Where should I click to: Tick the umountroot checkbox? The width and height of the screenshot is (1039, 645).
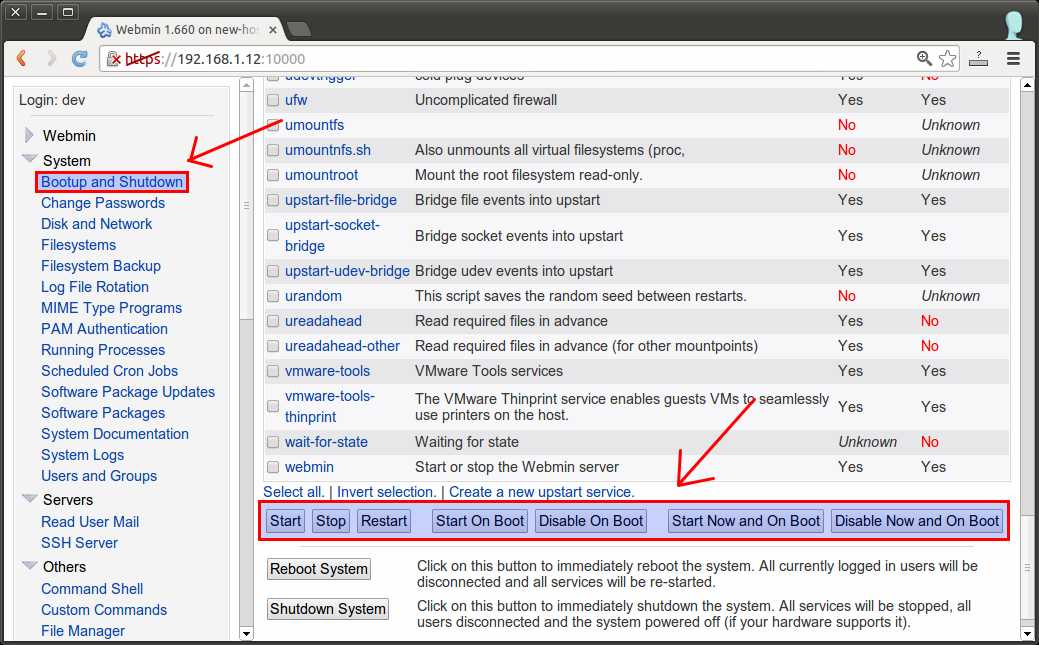(x=273, y=175)
